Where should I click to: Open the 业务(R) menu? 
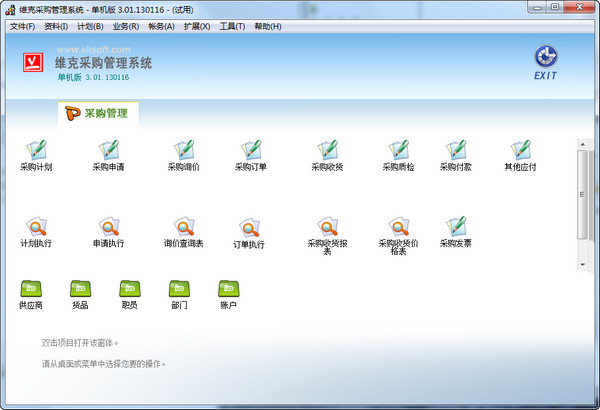(x=126, y=26)
